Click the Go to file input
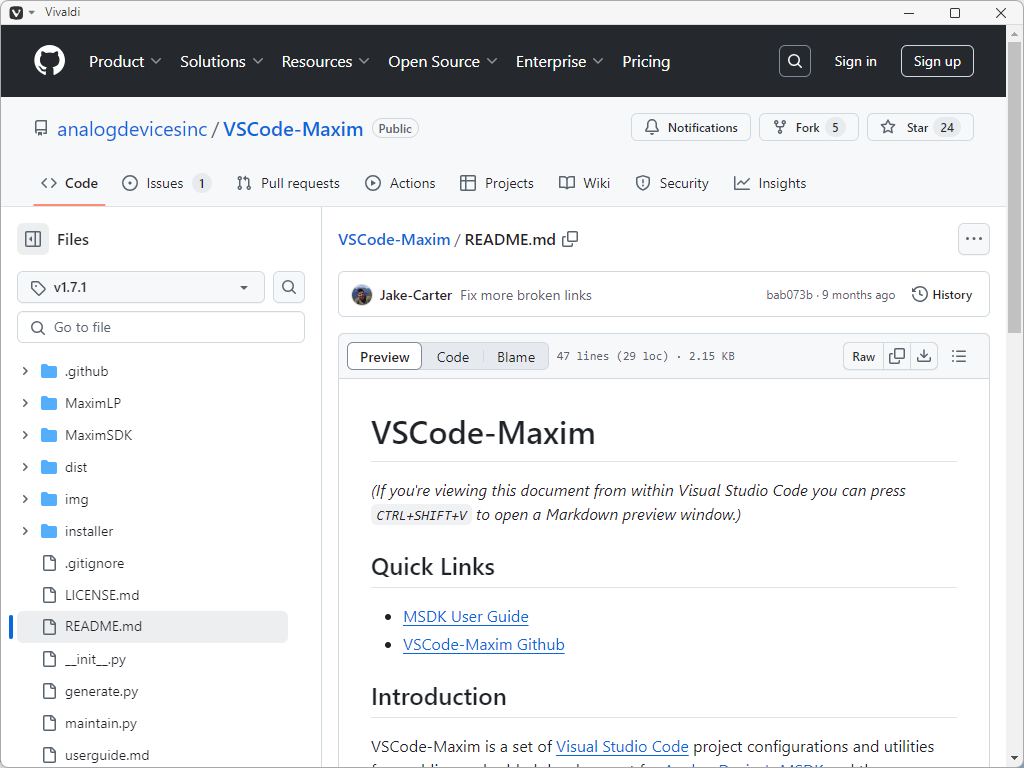Screen dimensions: 1024x768 point(161,327)
